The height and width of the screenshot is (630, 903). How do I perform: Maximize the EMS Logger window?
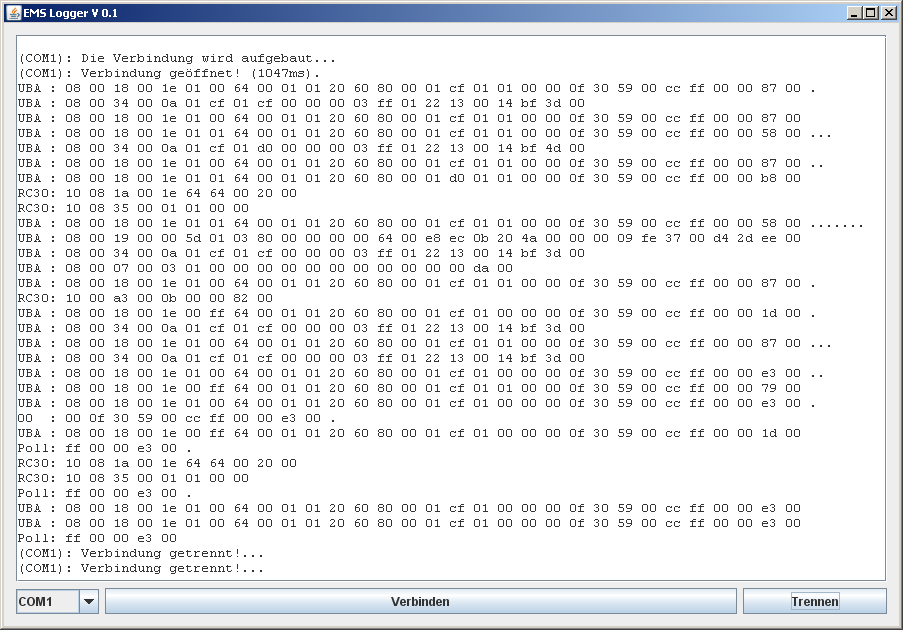(871, 13)
